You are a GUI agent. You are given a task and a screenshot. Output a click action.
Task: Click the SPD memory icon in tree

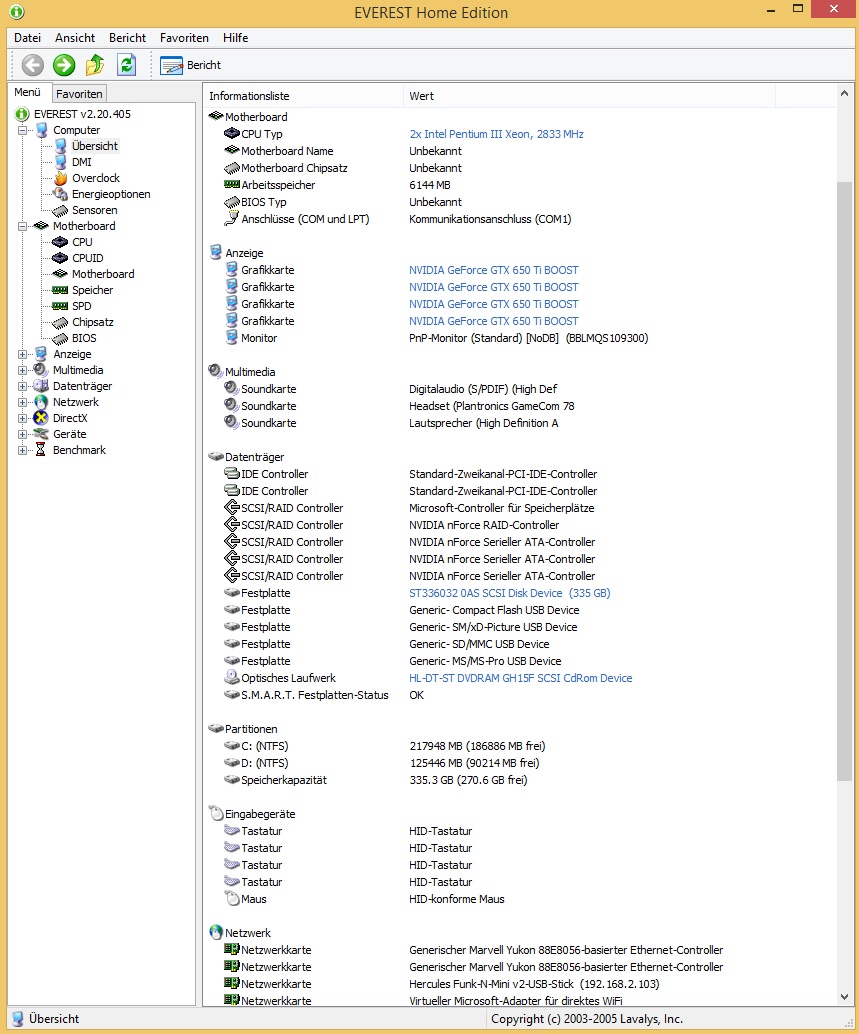pos(60,306)
